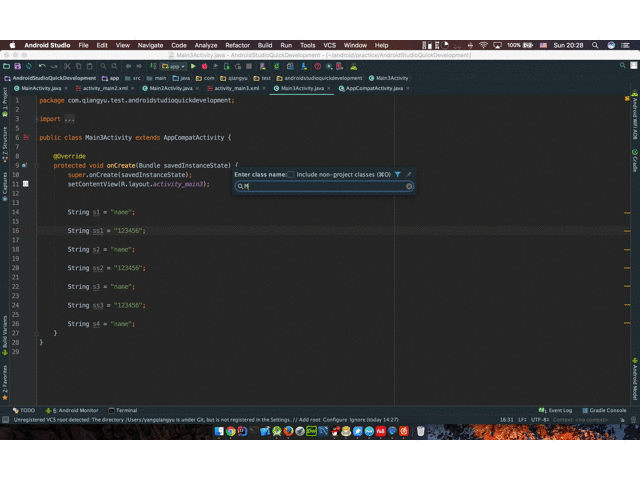Image resolution: width=640 pixels, height=480 pixels.
Task: Click the green Run app icon
Action: (193, 67)
